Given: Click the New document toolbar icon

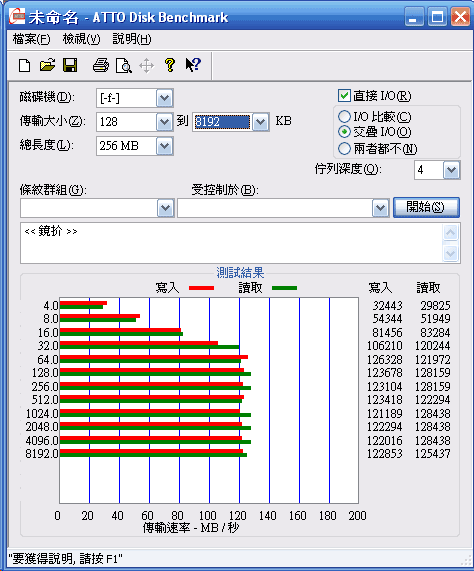Looking at the screenshot, I should pyautogui.click(x=24, y=66).
